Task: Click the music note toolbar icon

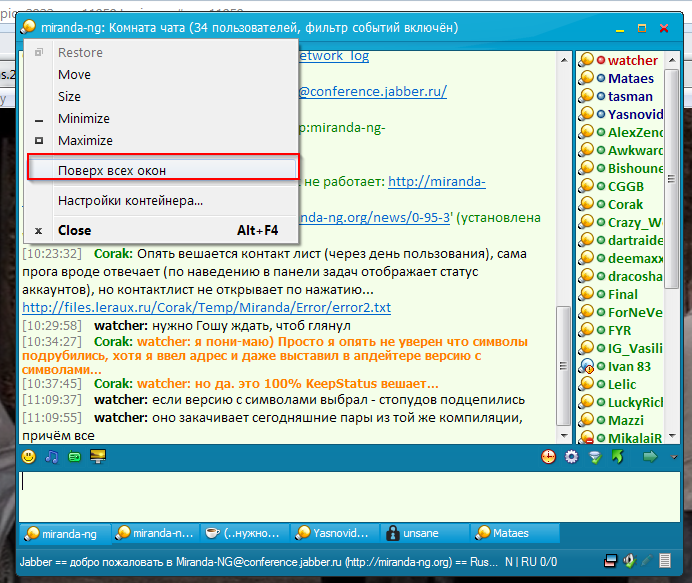Action: (52, 456)
